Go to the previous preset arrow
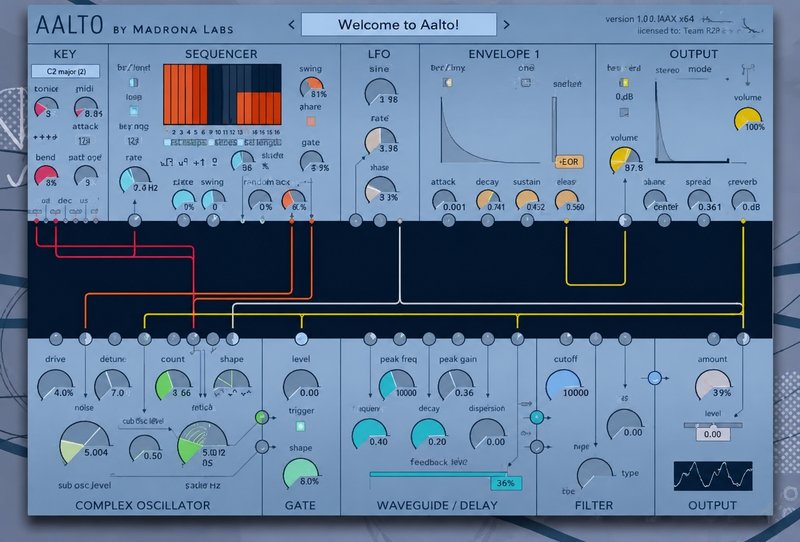This screenshot has width=800, height=542. pos(291,24)
